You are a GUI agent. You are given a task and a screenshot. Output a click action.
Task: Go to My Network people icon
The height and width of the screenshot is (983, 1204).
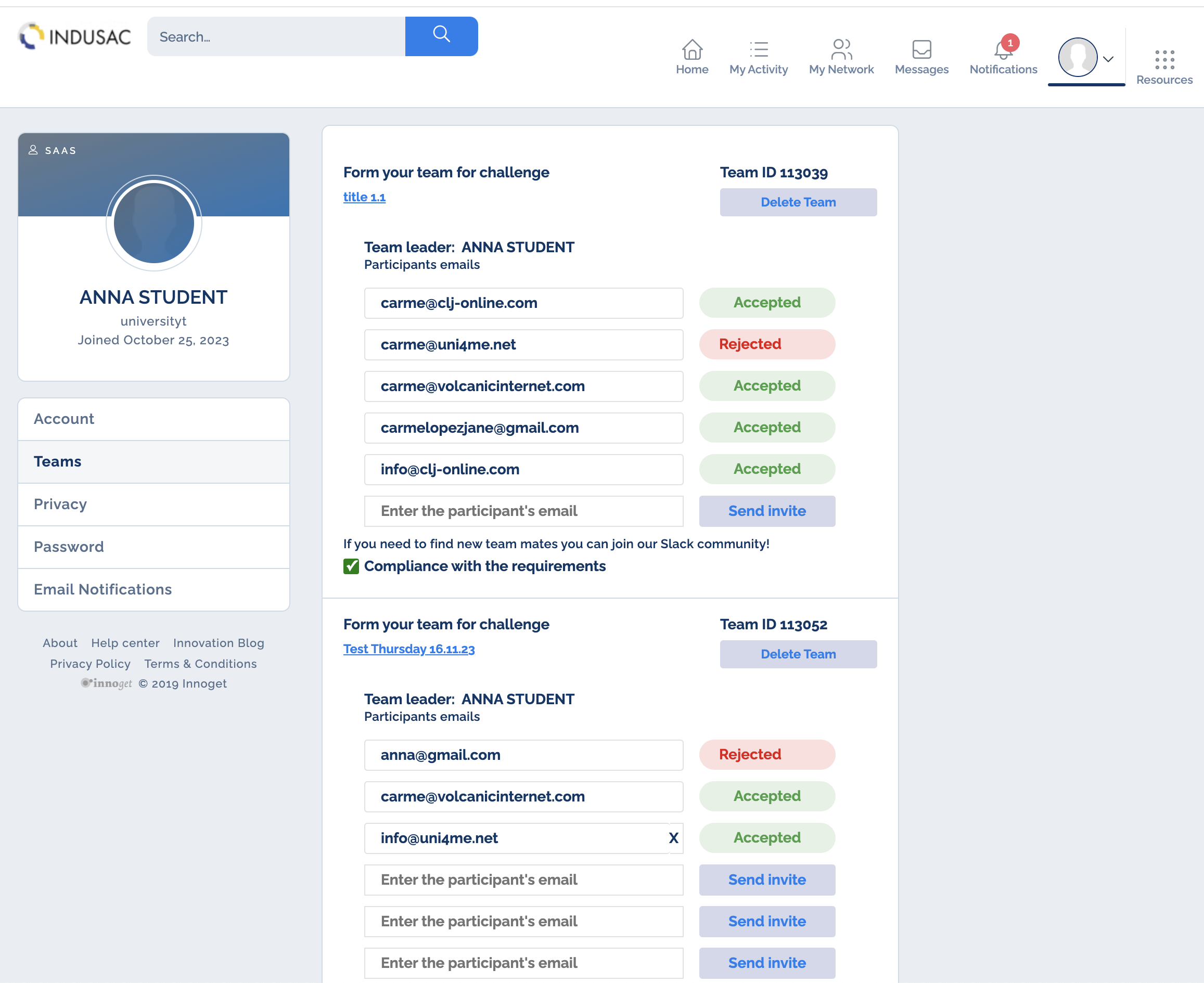coord(841,50)
